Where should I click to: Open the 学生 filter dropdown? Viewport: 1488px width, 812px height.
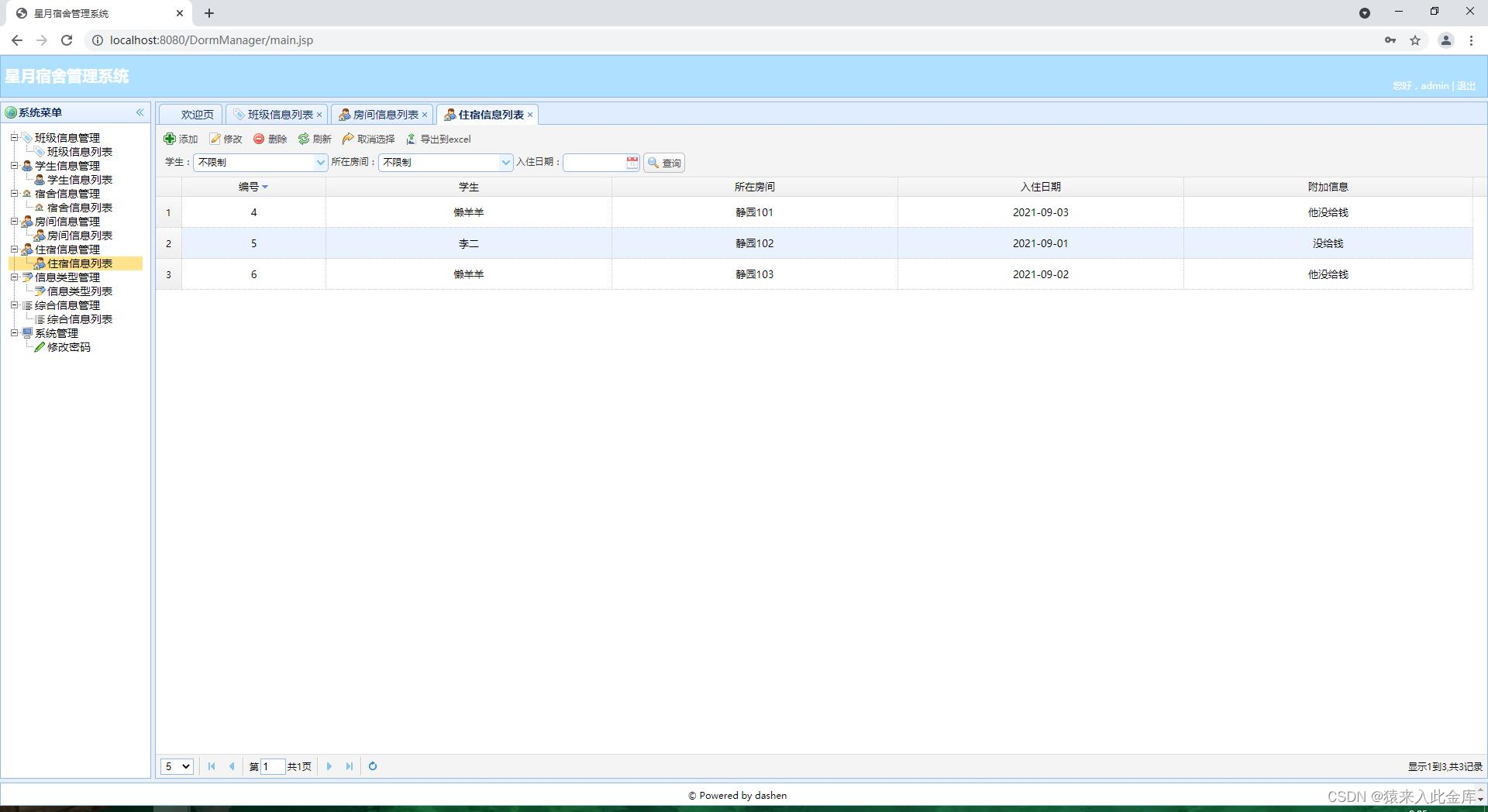(x=320, y=163)
